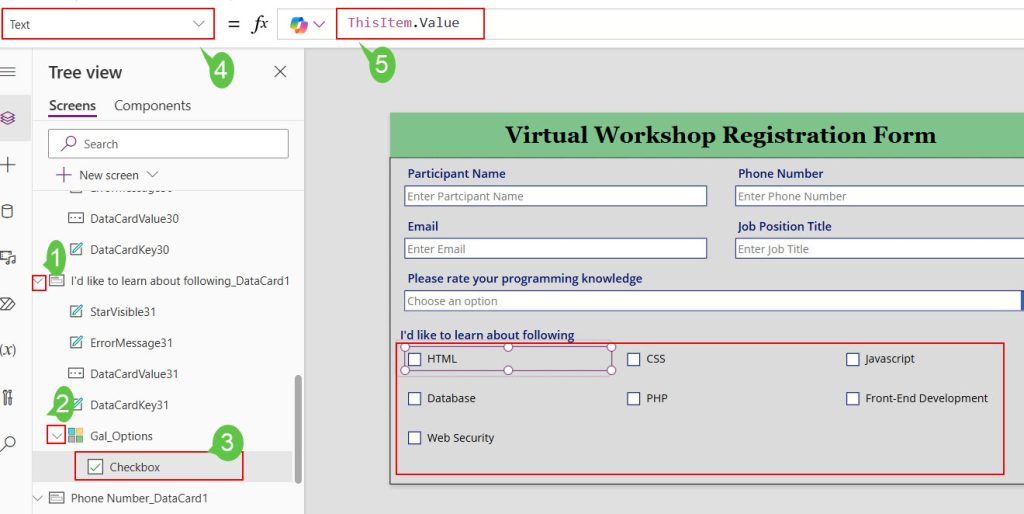Viewport: 1024px width, 514px height.
Task: Close the Tree view panel
Action: 280,72
